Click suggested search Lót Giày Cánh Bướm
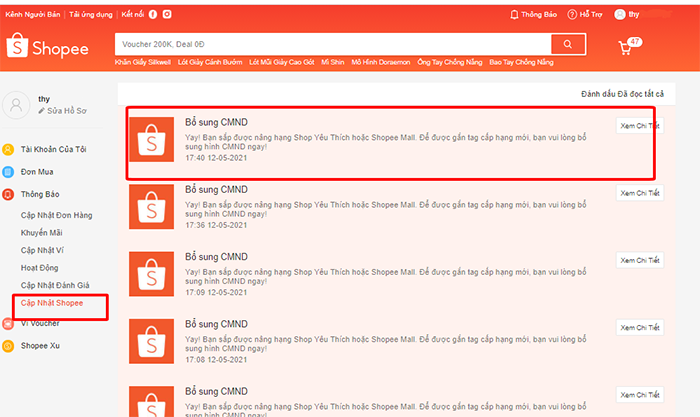The image size is (700, 417). [210, 62]
